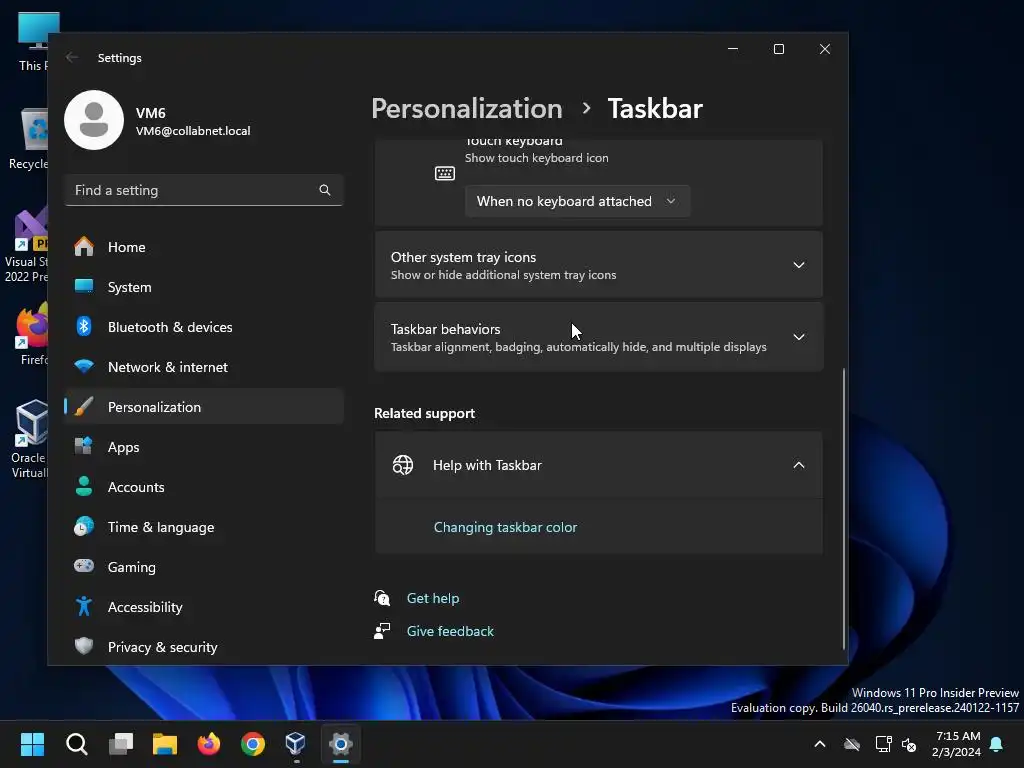Image resolution: width=1024 pixels, height=768 pixels.
Task: Launch File Explorer from the taskbar
Action: point(165,744)
